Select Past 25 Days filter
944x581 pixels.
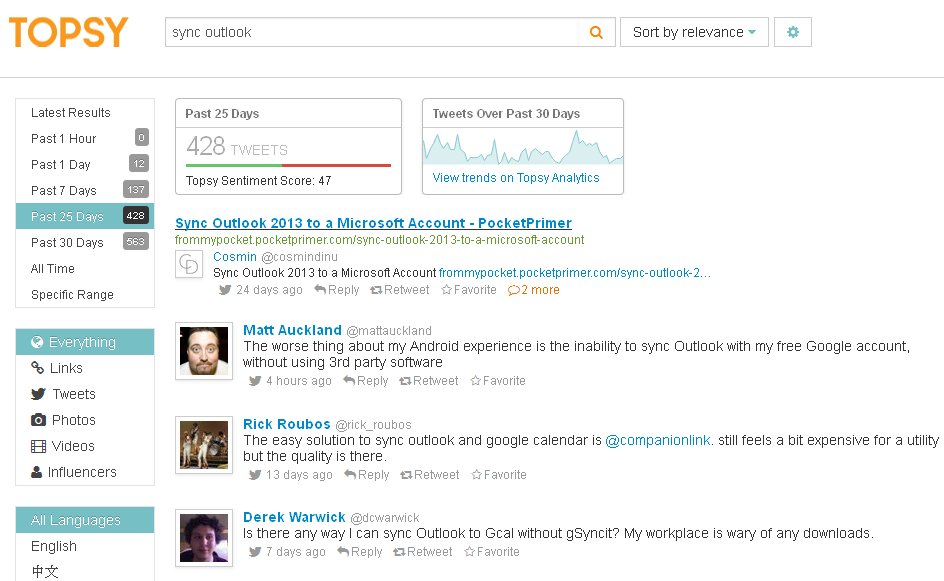(x=85, y=216)
